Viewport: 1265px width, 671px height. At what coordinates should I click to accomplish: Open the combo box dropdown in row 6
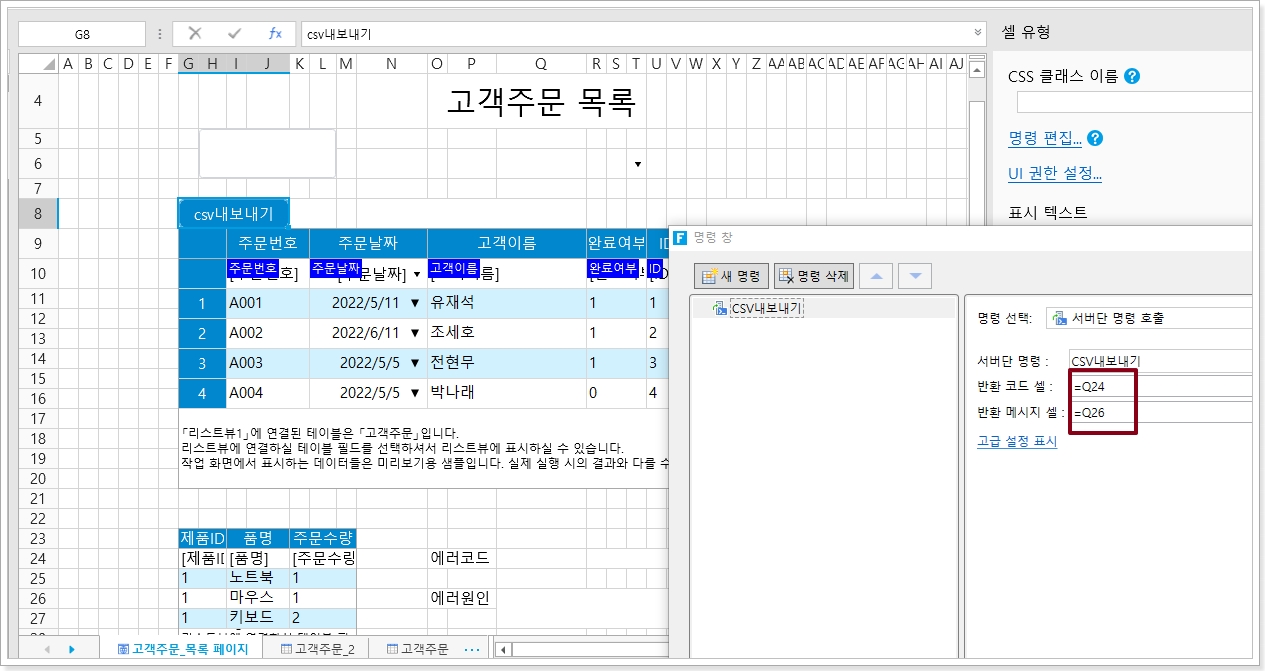point(638,164)
